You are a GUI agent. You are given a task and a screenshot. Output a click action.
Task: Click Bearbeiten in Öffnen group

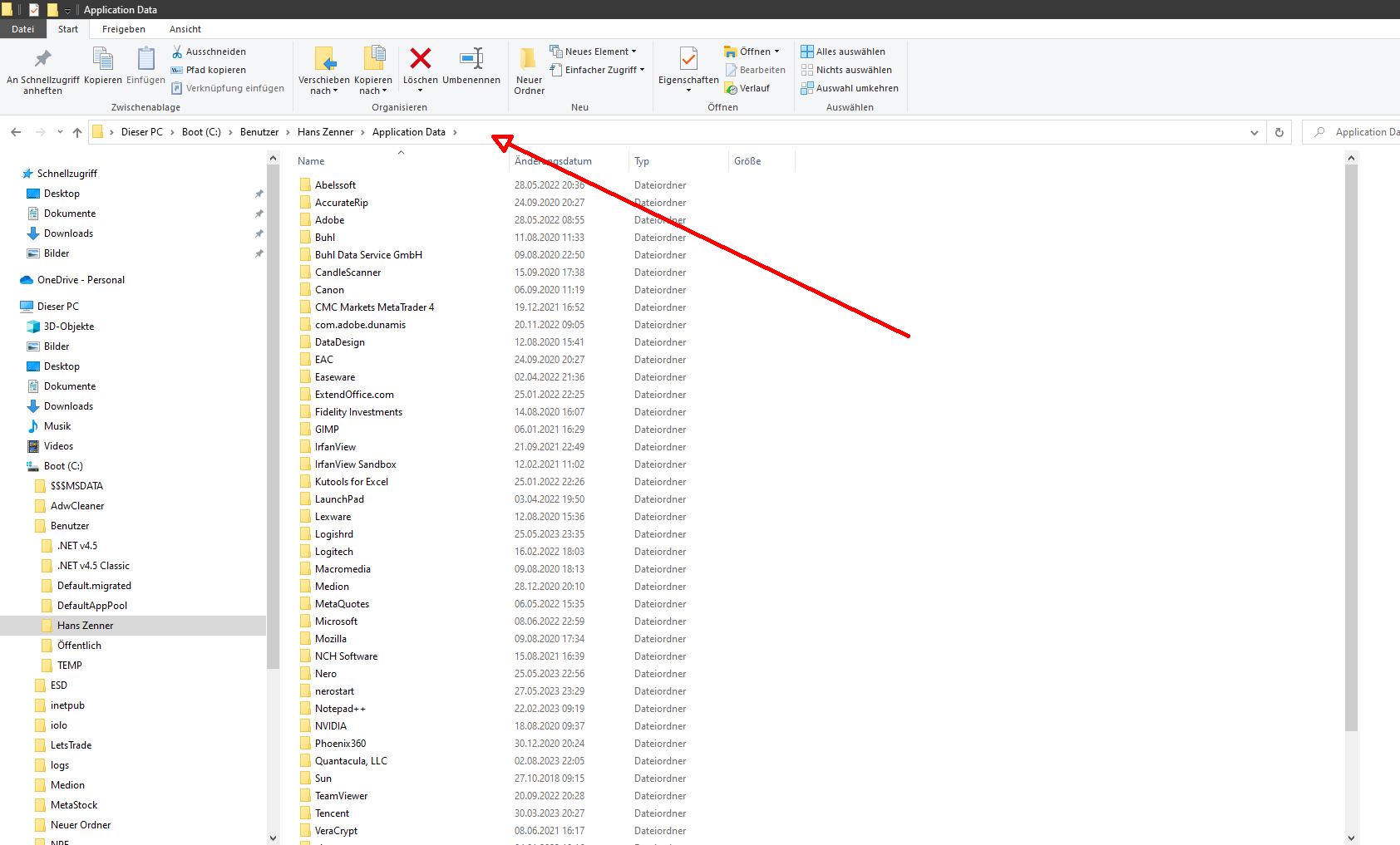tap(755, 70)
